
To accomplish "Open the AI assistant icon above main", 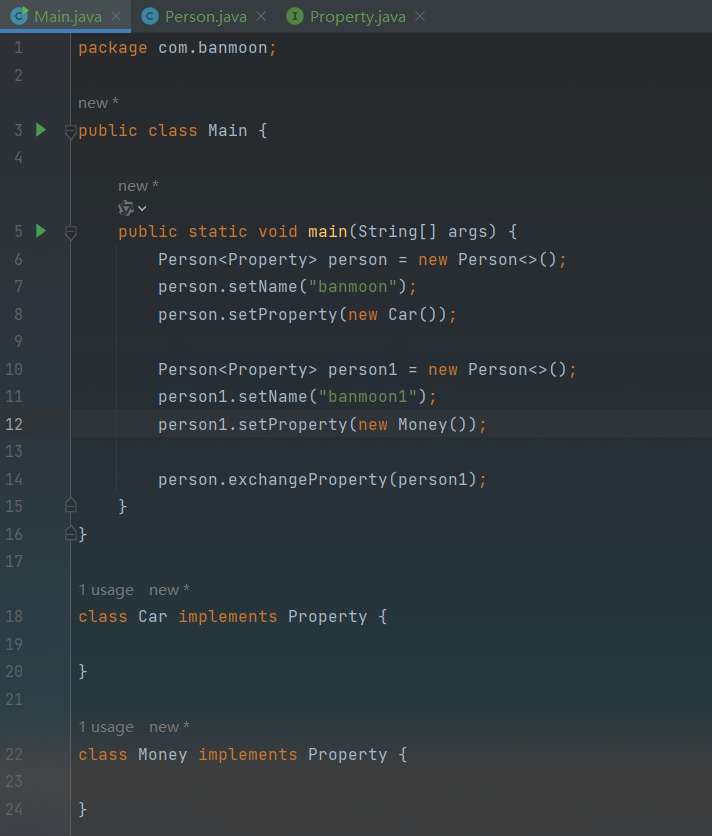I will coord(126,208).
